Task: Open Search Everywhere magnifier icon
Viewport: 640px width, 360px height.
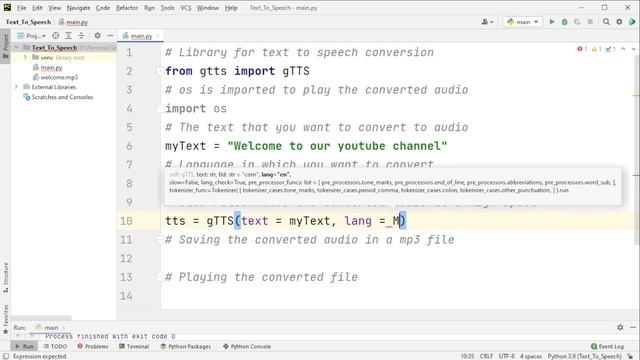Action: tap(606, 22)
